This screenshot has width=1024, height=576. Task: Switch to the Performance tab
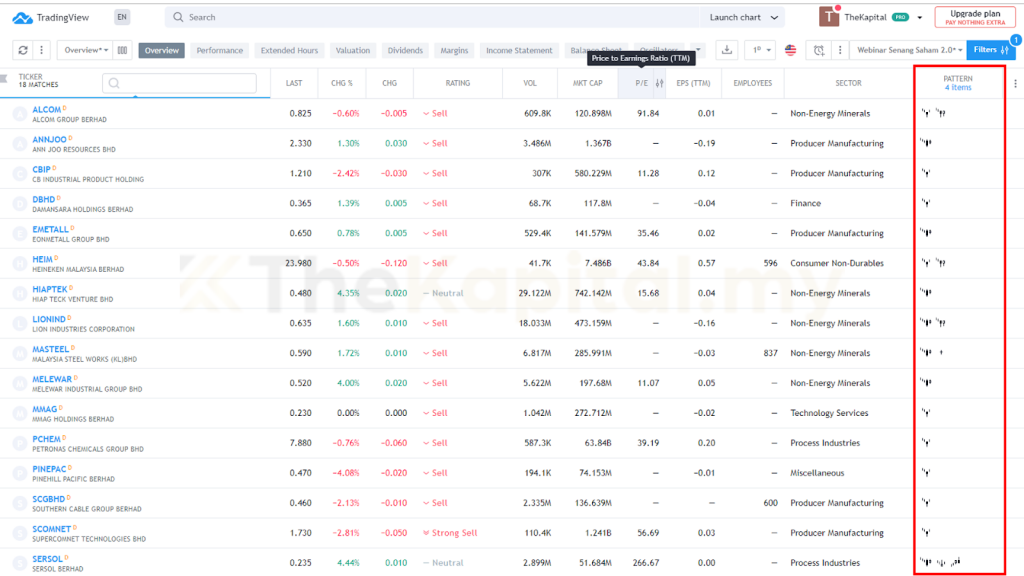tap(219, 50)
